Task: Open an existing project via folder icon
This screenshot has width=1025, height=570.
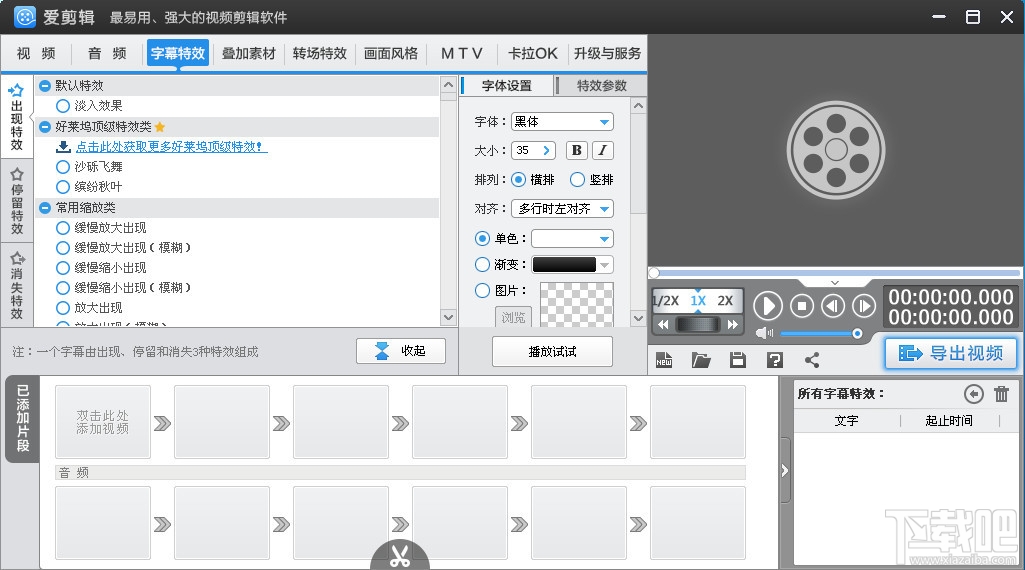Action: [701, 360]
